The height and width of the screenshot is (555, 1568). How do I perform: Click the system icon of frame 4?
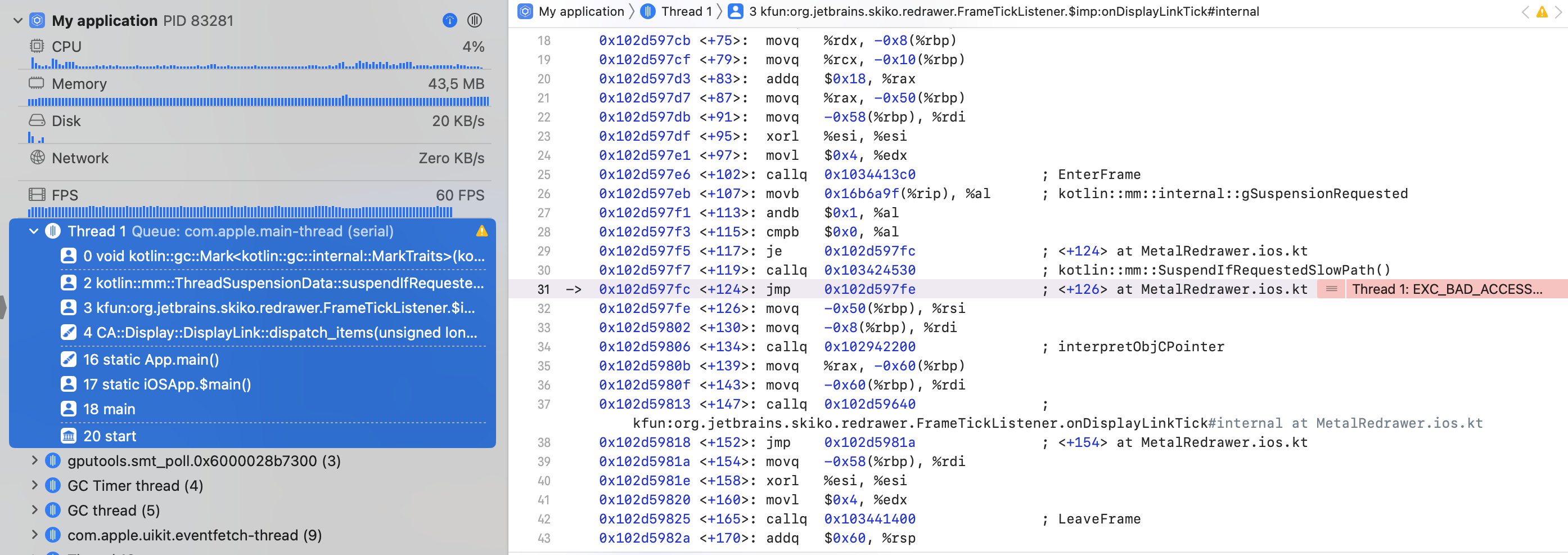pyautogui.click(x=69, y=333)
